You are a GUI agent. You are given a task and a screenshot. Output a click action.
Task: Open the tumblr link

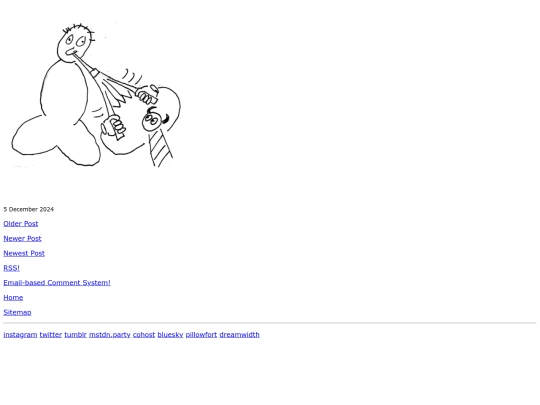click(75, 335)
